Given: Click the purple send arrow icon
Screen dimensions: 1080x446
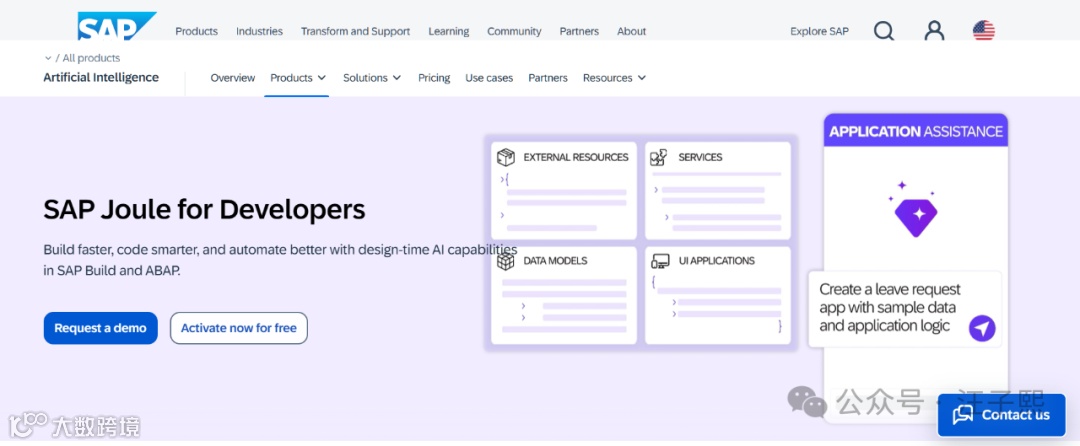Looking at the screenshot, I should (982, 328).
